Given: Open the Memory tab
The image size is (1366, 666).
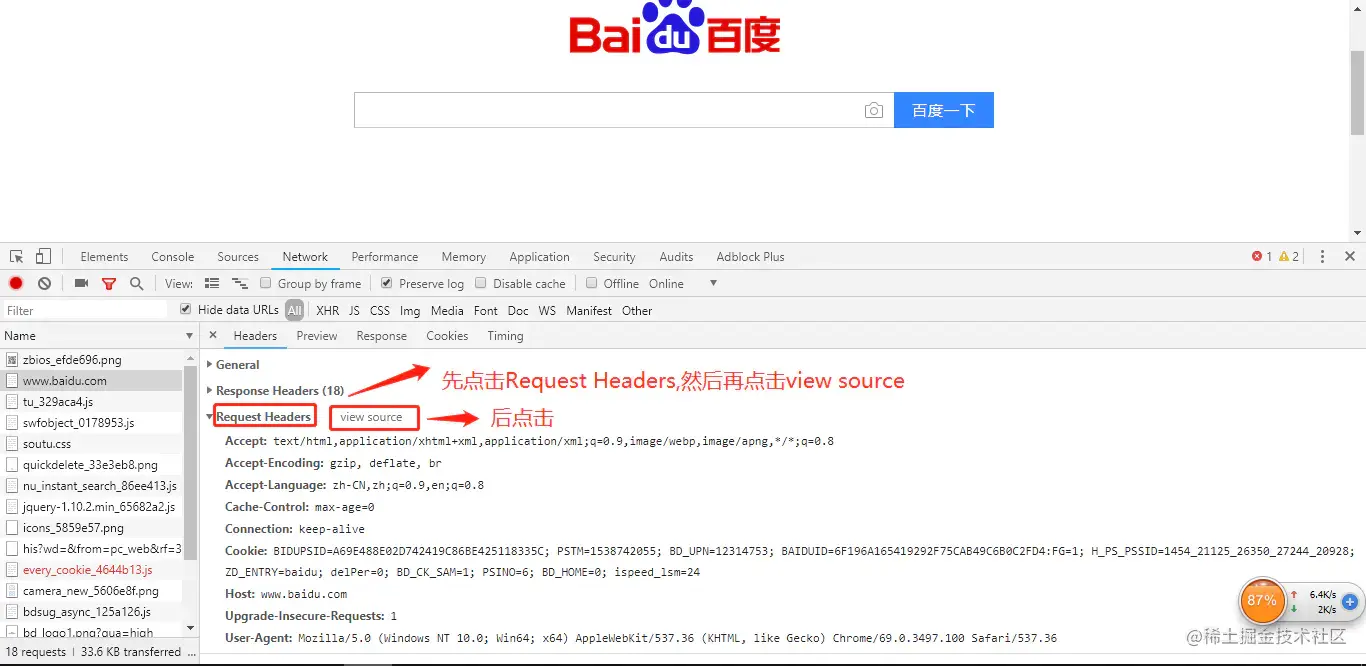Looking at the screenshot, I should coord(464,257).
